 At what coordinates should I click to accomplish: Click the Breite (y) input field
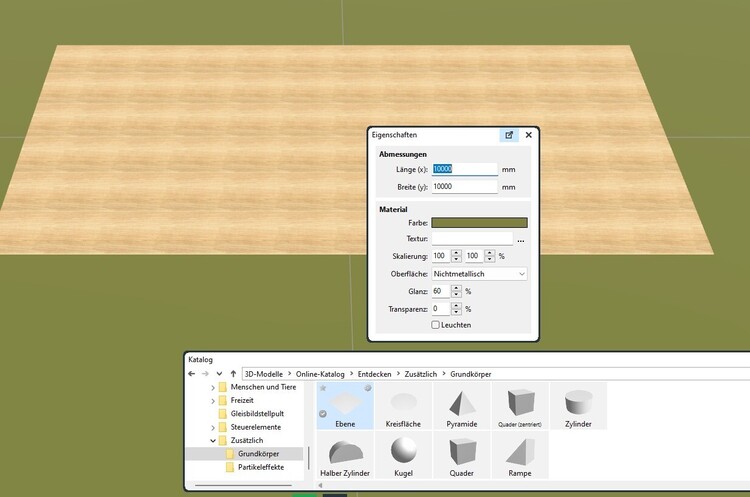point(464,187)
